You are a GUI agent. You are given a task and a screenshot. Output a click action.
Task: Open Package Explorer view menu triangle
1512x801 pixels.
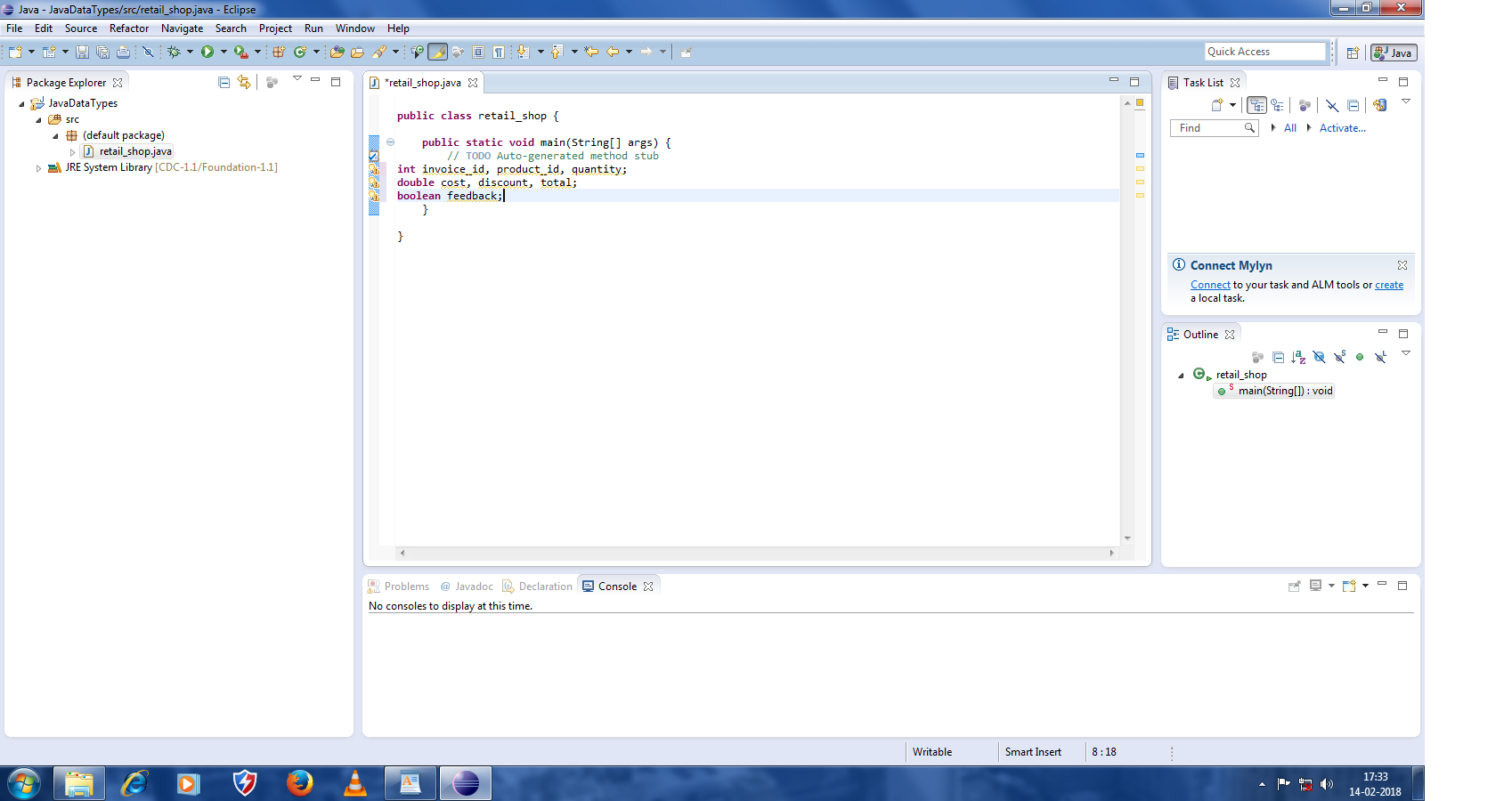297,79
